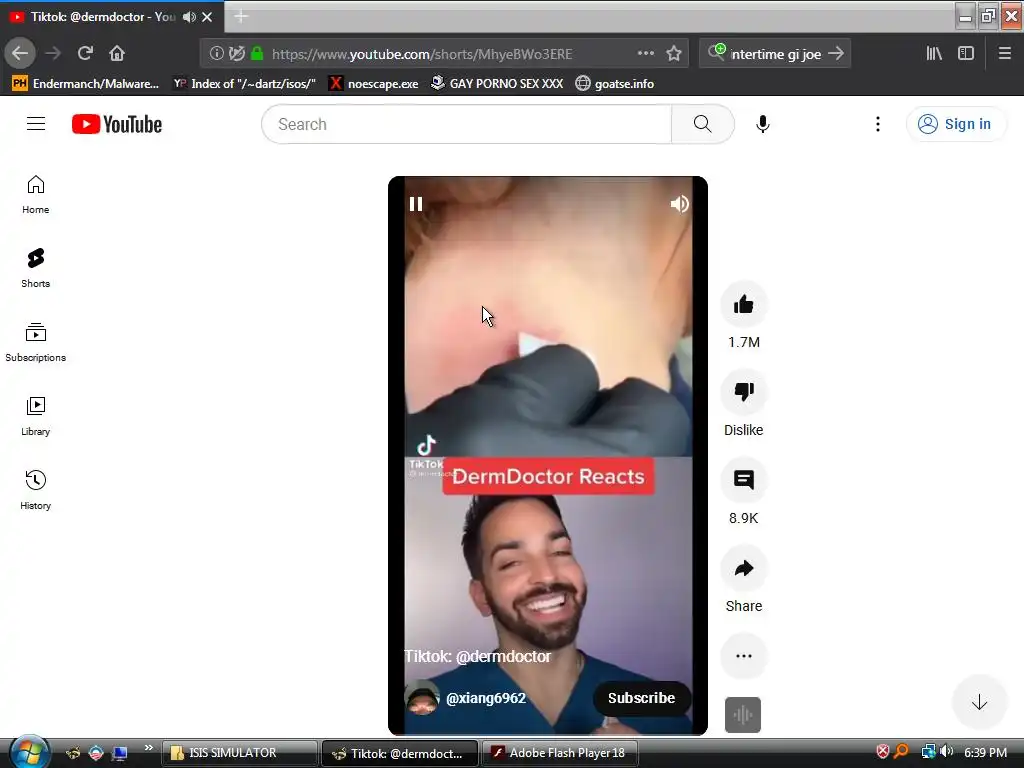Pause the Shorts video
The height and width of the screenshot is (768, 1024).
pos(416,204)
